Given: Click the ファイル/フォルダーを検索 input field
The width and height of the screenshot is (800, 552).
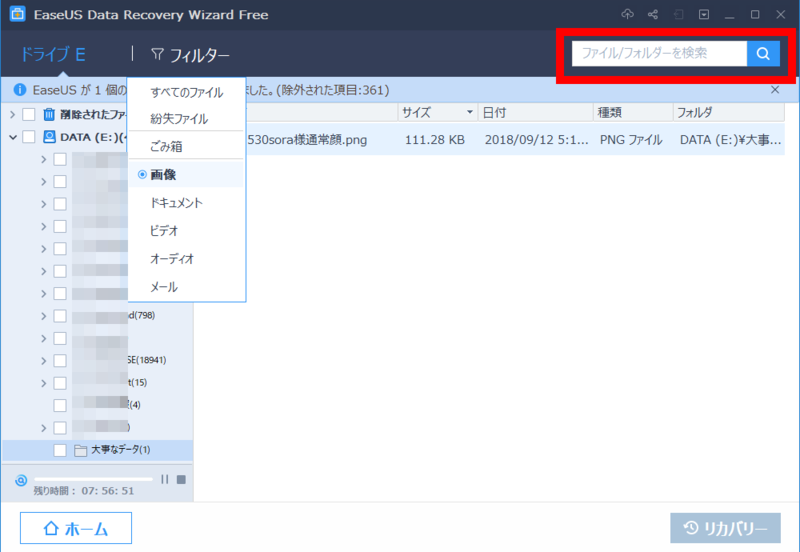Looking at the screenshot, I should [x=659, y=53].
